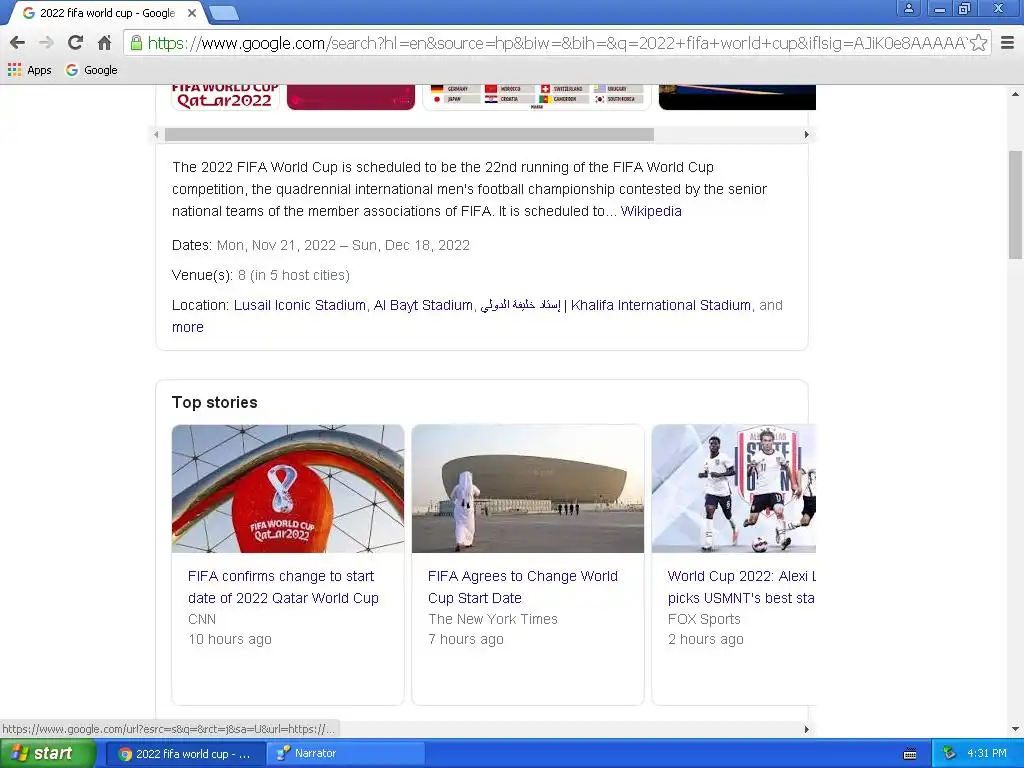Open the home page via house icon
Screen dimensions: 1024x768
point(104,43)
